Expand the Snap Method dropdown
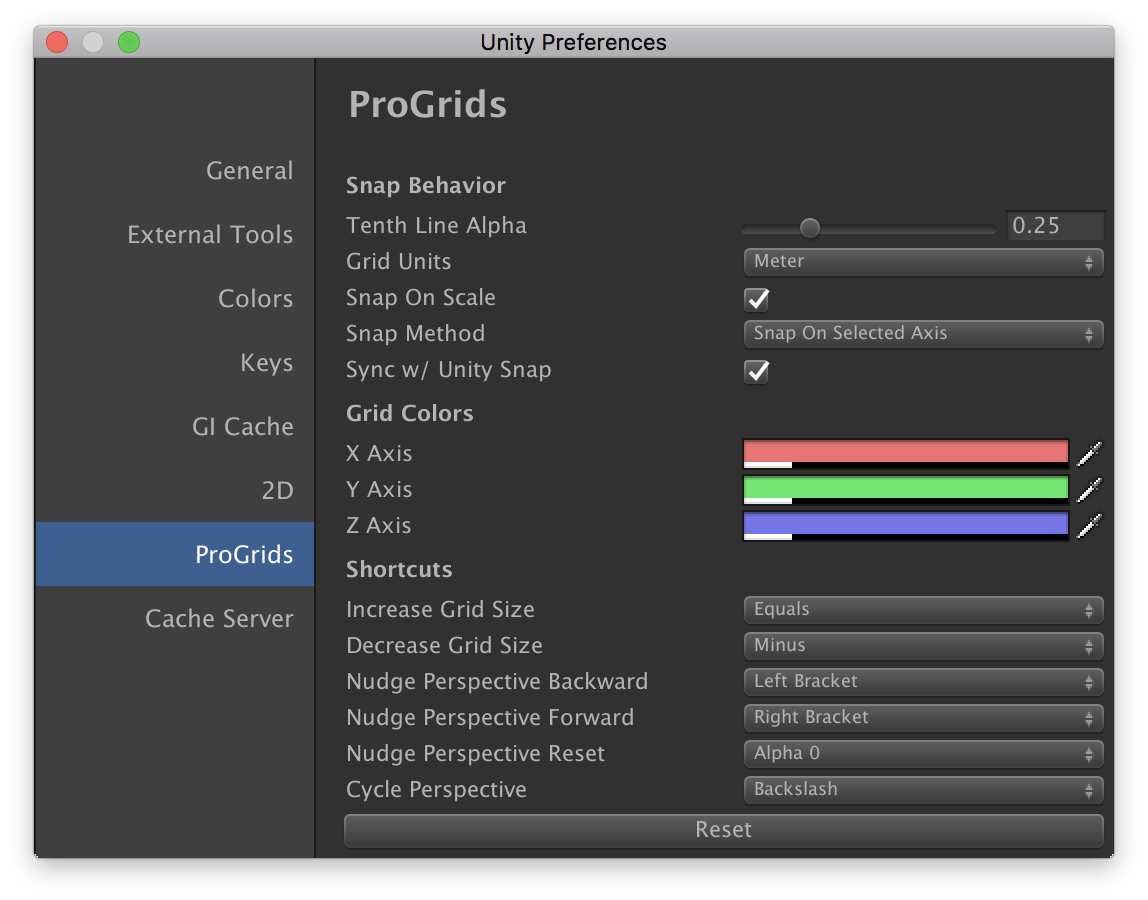The image size is (1148, 900). pos(922,334)
